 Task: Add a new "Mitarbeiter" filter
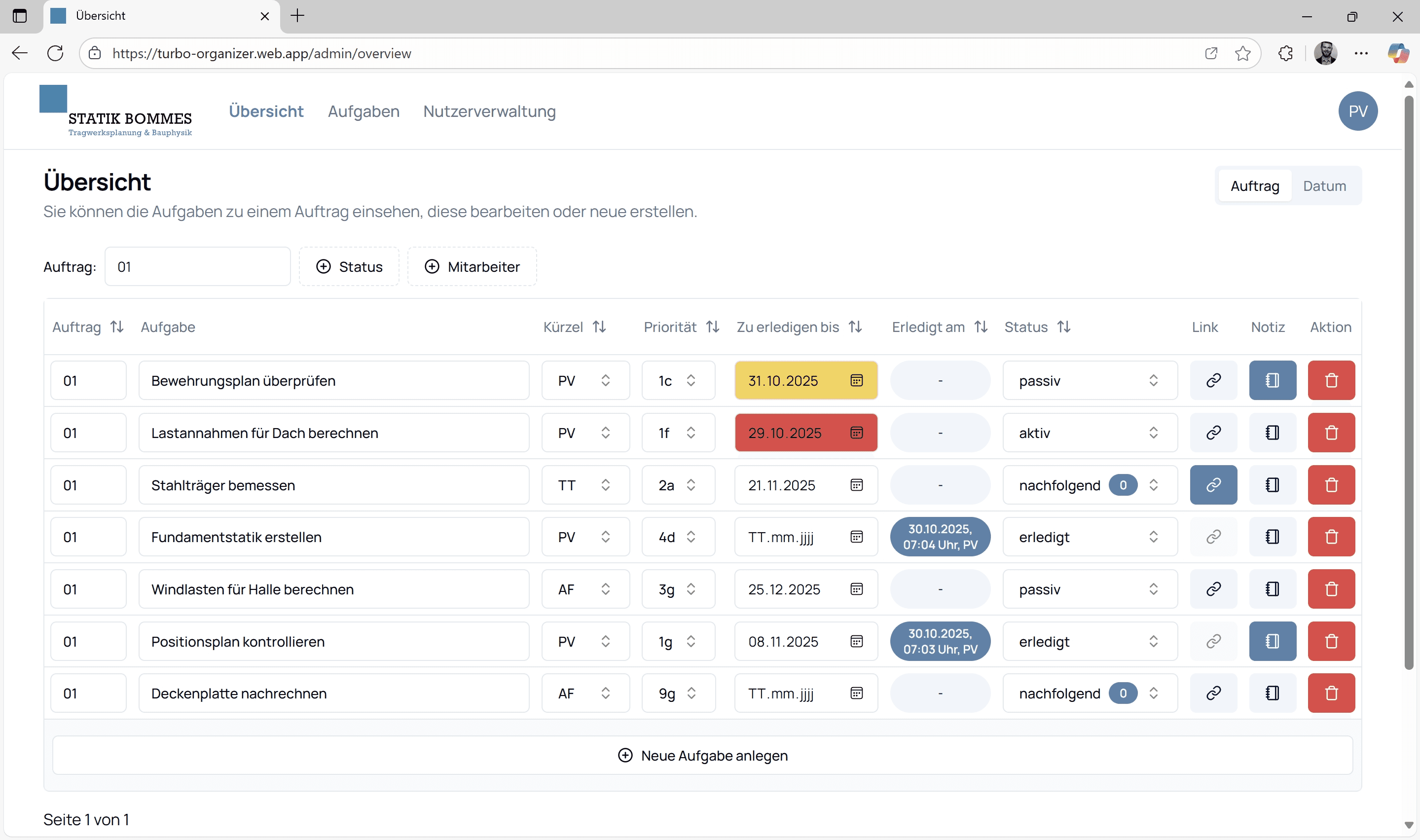[x=472, y=267]
